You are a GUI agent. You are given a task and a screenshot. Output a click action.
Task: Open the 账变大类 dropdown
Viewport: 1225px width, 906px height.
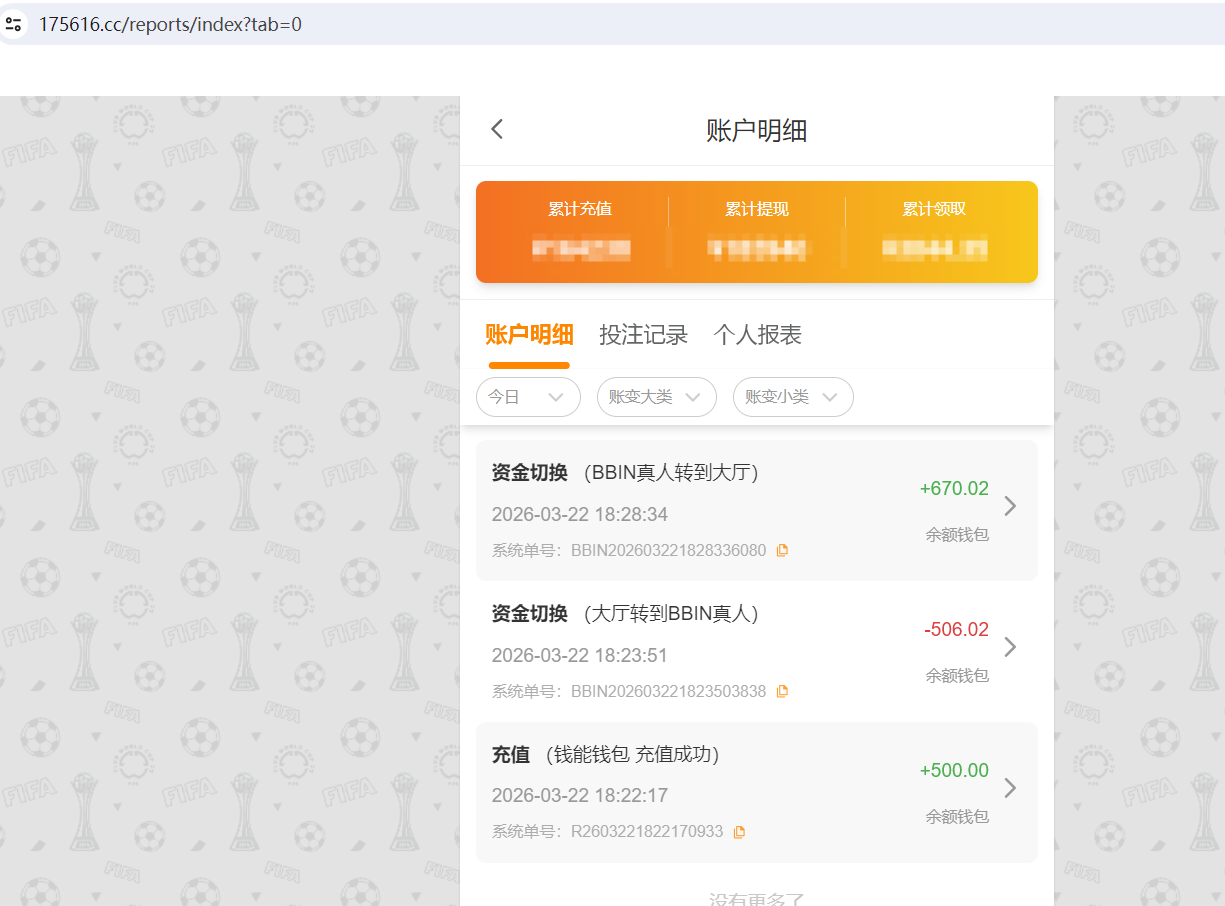[x=656, y=397]
